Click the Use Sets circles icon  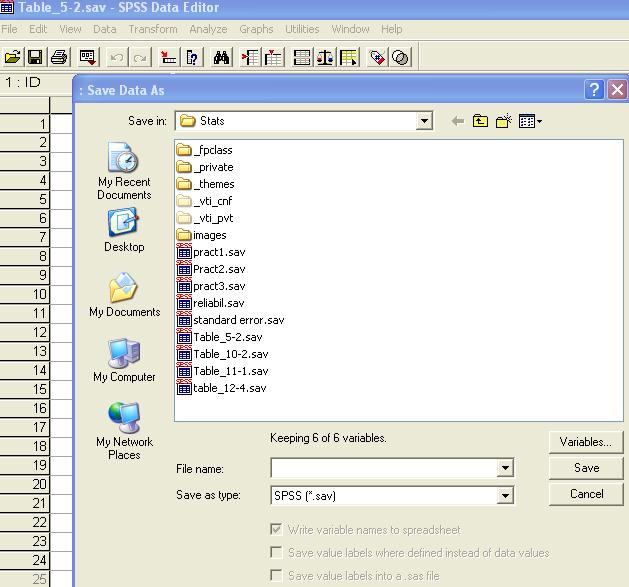[x=400, y=58]
